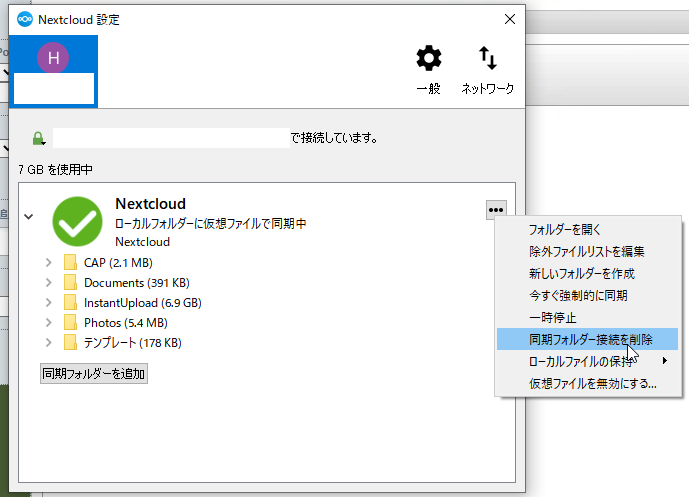Image resolution: width=689 pixels, height=497 pixels.
Task: Choose 今すぐ強制的に同期 menu entry
Action: tap(587, 295)
